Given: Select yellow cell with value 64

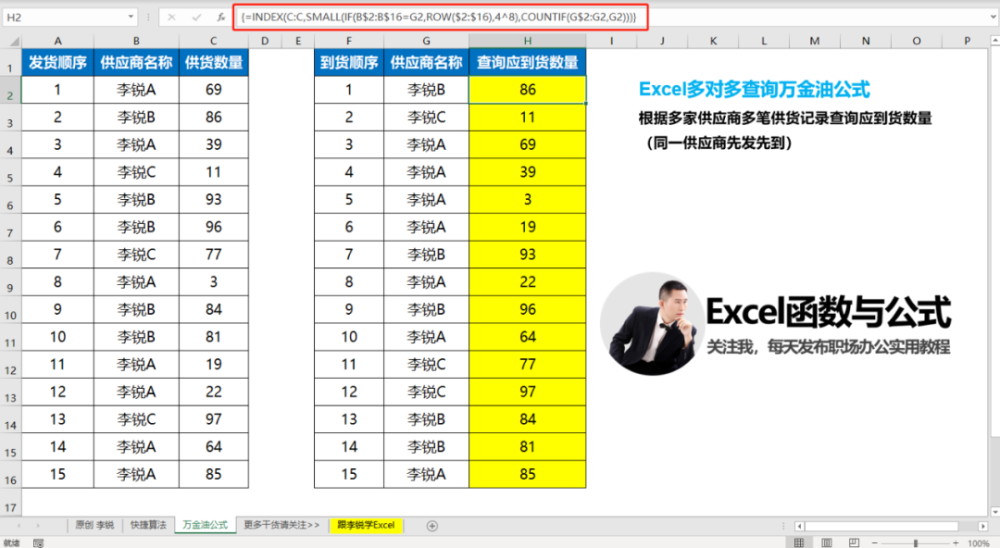Looking at the screenshot, I should (x=527, y=337).
